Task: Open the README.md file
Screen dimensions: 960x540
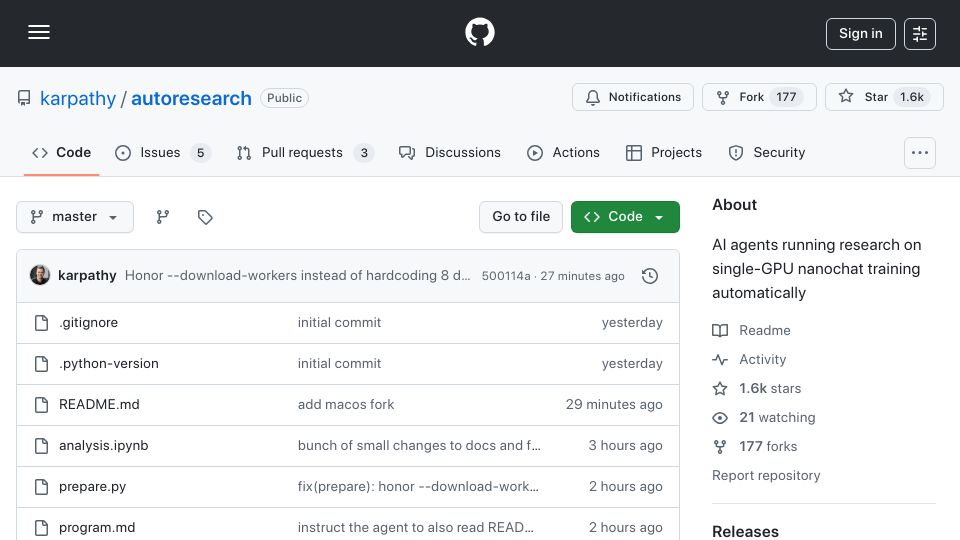Action: [99, 405]
